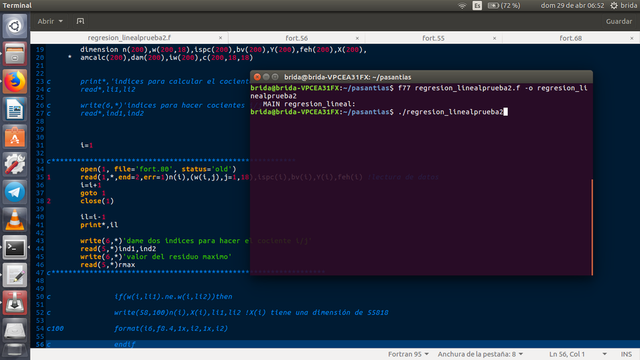The image size is (640, 360).
Task: Switch to the fort.56 tab
Action: (296, 38)
